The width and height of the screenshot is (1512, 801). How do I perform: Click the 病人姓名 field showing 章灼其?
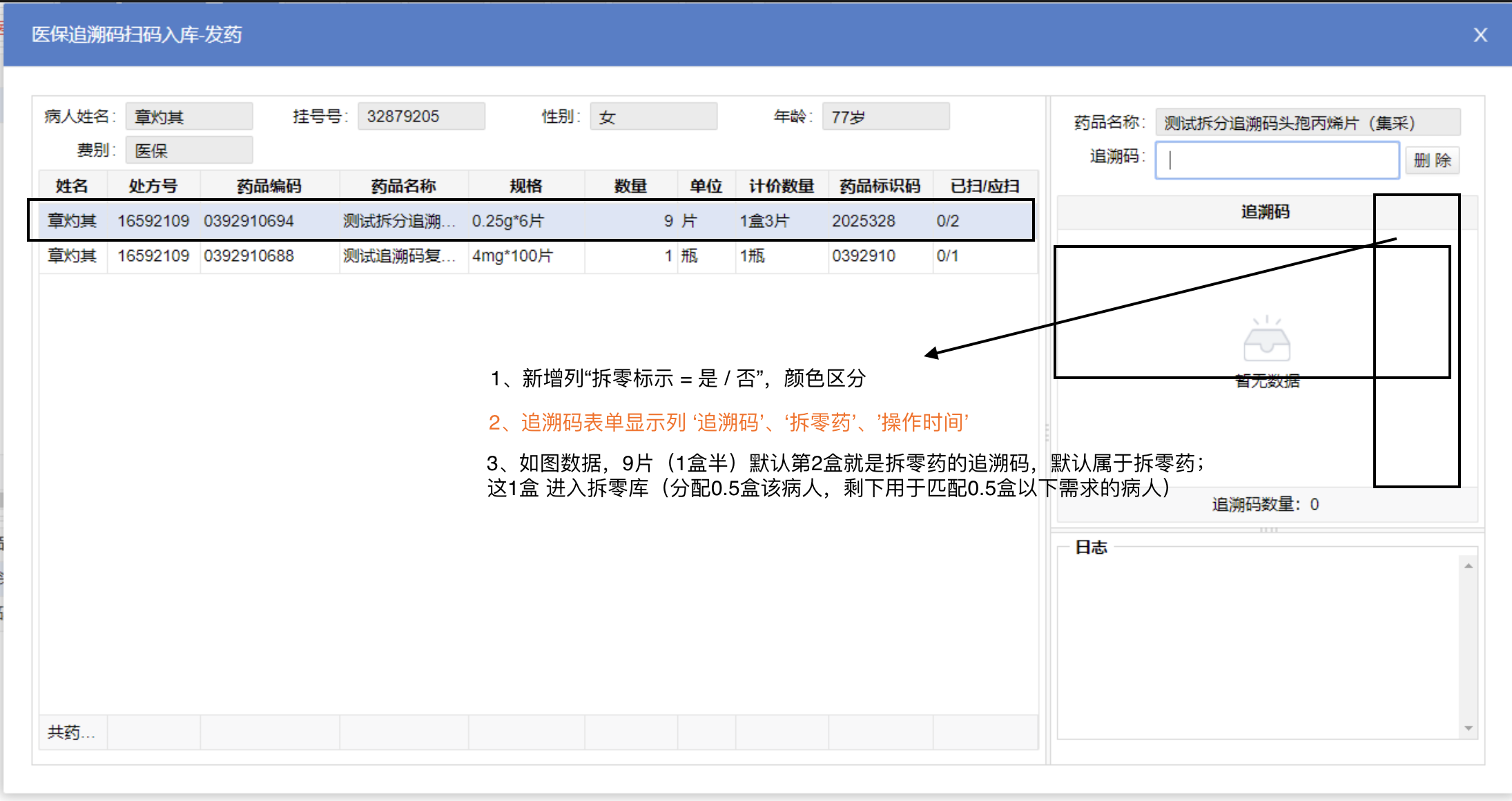click(x=188, y=117)
